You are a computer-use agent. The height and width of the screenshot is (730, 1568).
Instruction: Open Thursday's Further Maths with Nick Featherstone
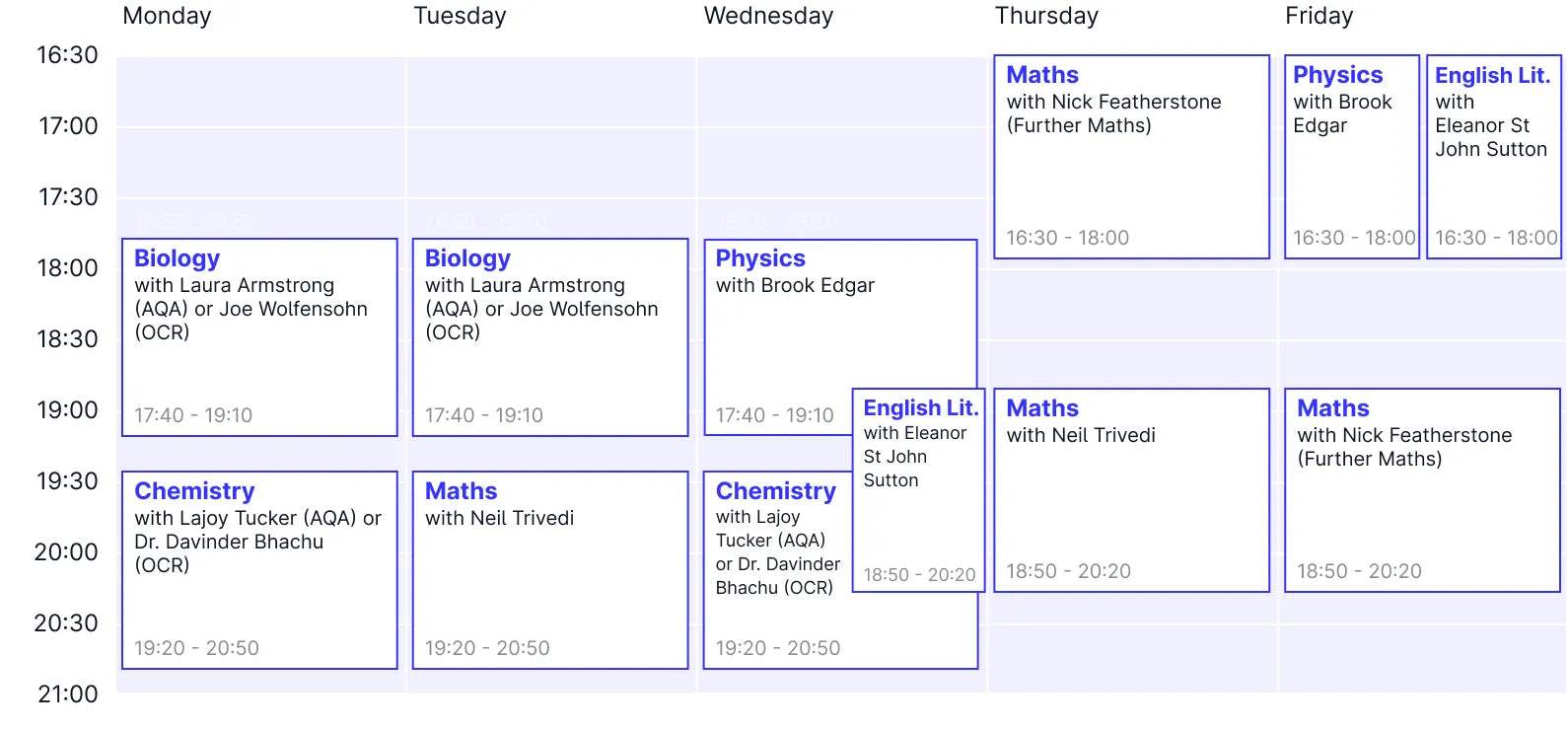click(x=1131, y=156)
